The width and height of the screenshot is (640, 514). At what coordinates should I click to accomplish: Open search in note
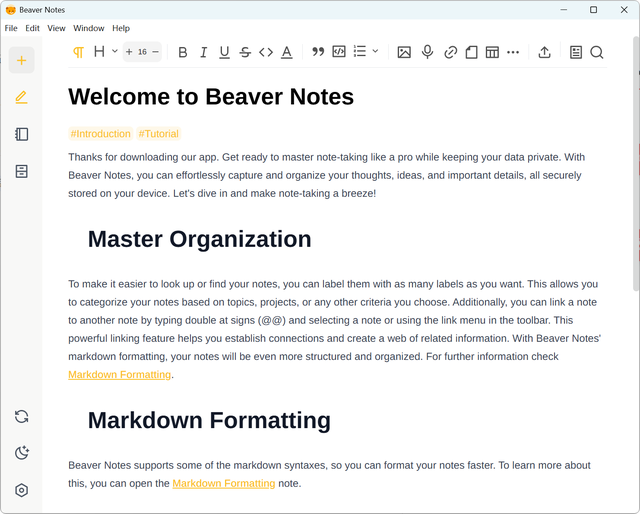pos(597,52)
